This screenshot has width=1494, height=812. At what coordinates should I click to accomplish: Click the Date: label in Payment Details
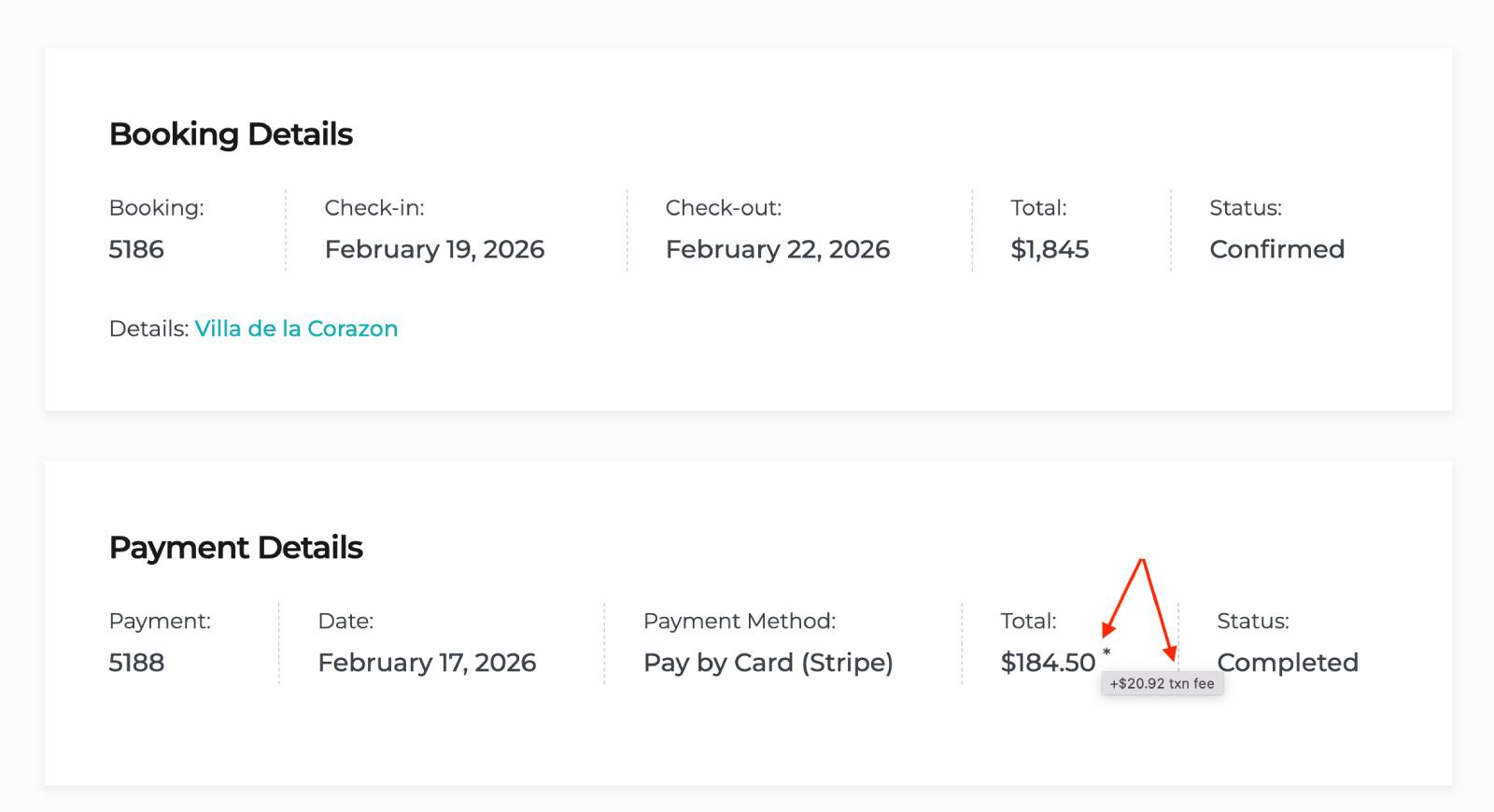coord(345,622)
